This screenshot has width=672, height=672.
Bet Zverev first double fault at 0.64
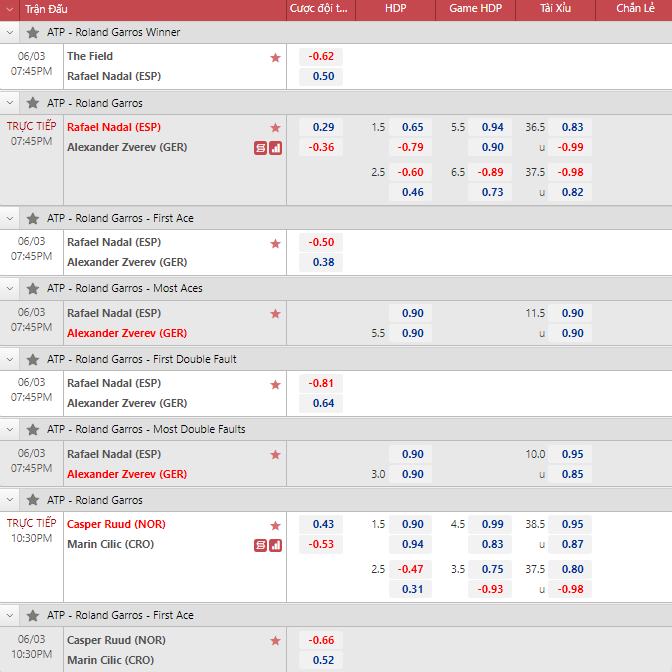[x=321, y=403]
